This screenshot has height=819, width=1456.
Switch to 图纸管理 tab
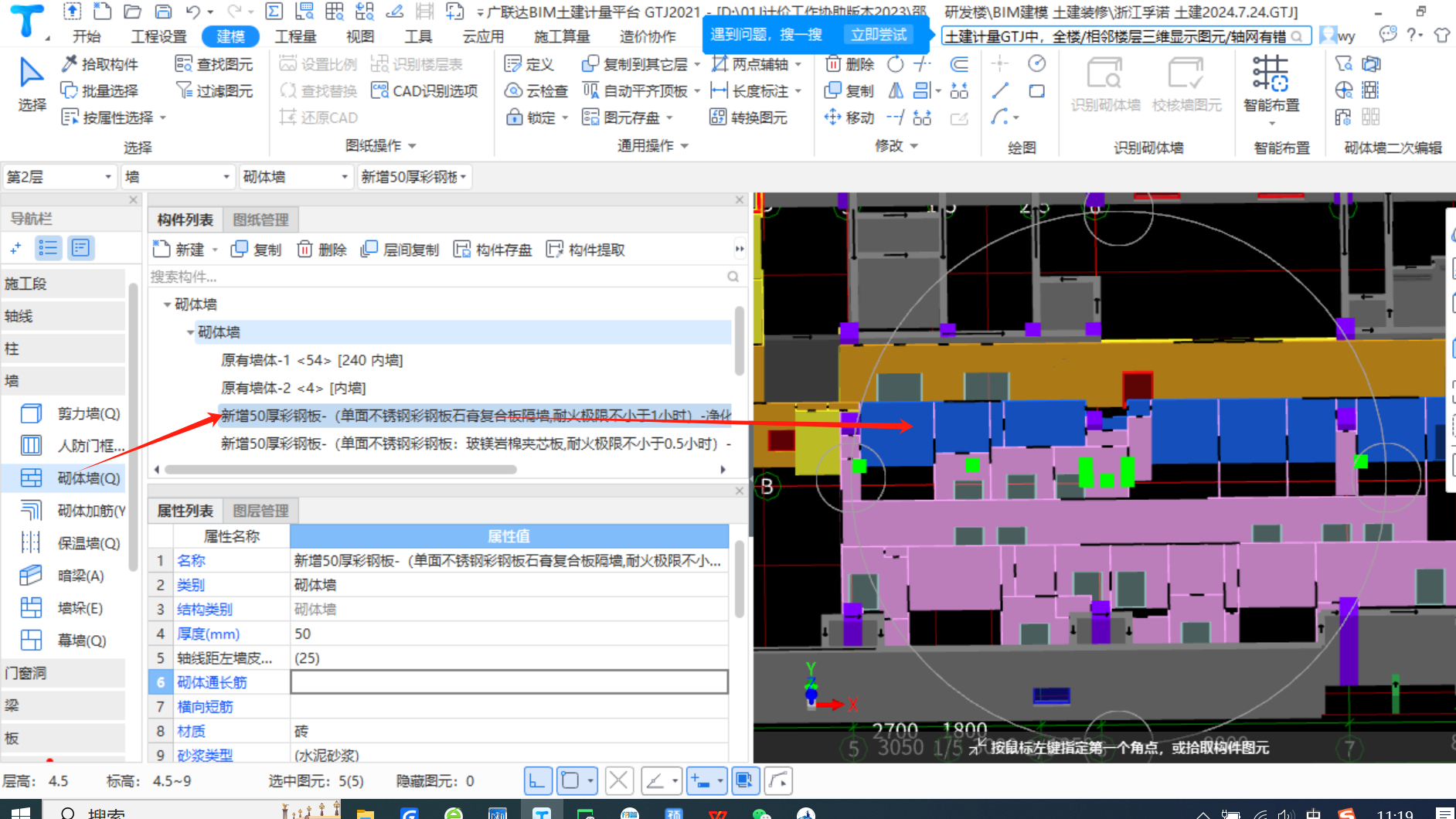tap(261, 219)
